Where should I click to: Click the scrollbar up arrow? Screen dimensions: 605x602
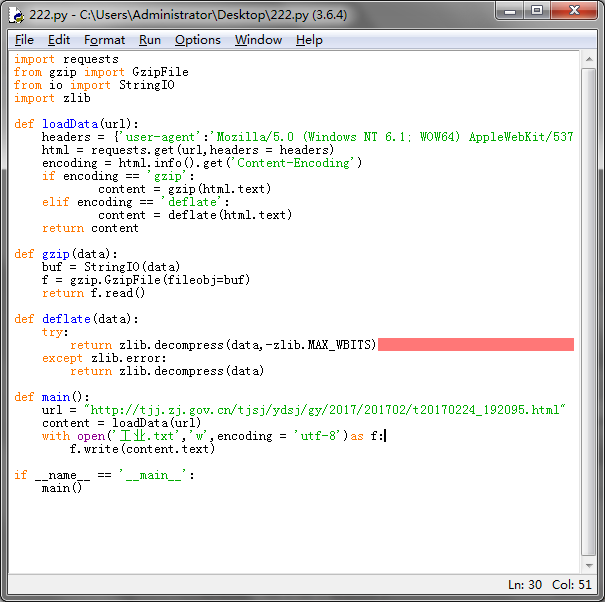[x=590, y=60]
